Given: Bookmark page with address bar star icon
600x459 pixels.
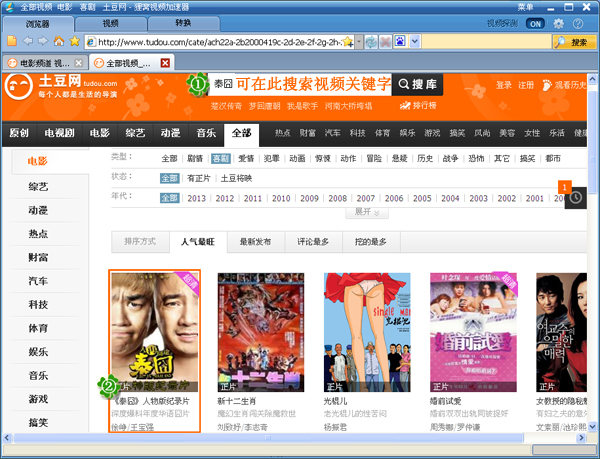Looking at the screenshot, I should tap(347, 42).
